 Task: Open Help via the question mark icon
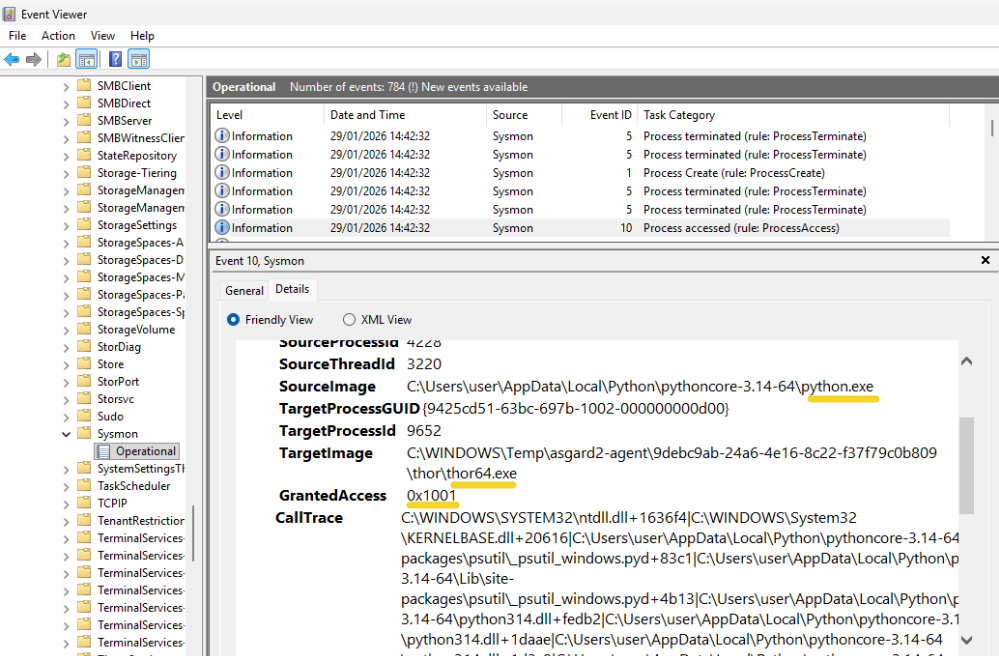click(x=116, y=60)
